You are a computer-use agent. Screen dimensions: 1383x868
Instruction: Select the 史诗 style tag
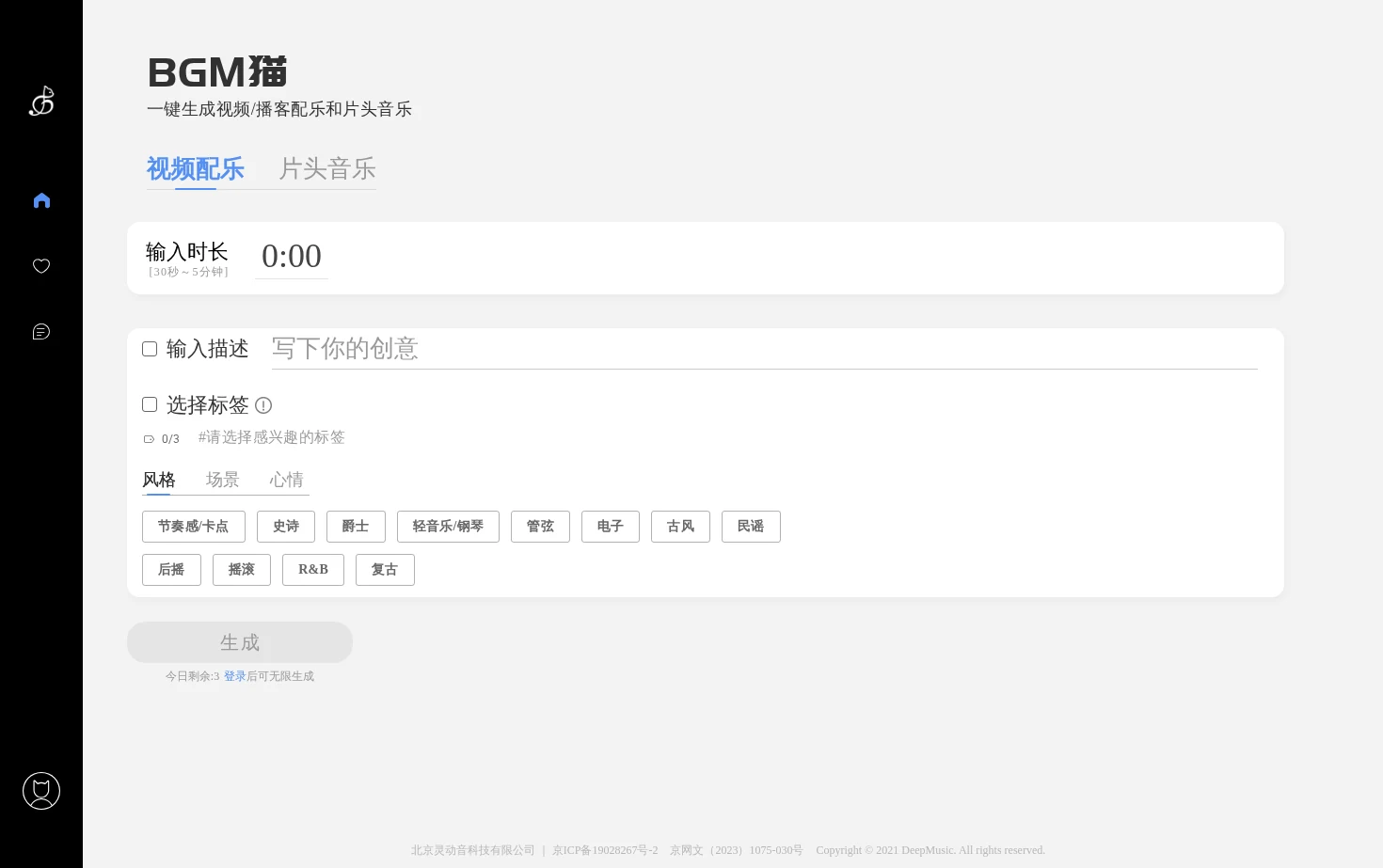(286, 527)
